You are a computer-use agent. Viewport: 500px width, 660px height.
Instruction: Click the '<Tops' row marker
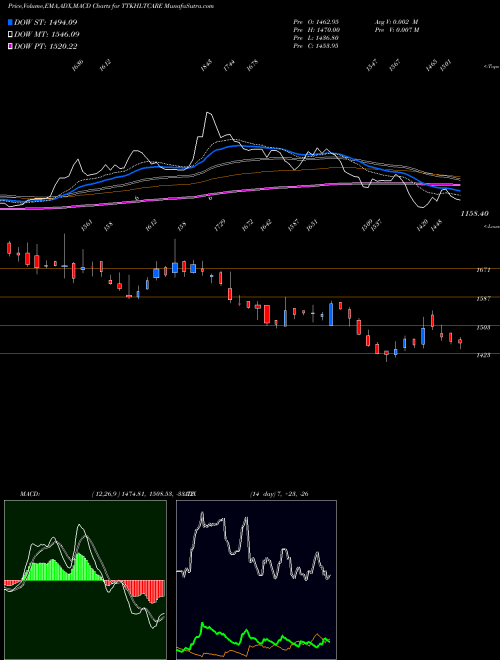point(491,67)
